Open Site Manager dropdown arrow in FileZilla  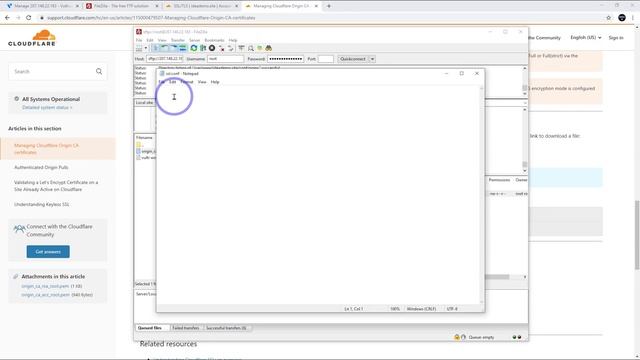pyautogui.click(x=146, y=48)
